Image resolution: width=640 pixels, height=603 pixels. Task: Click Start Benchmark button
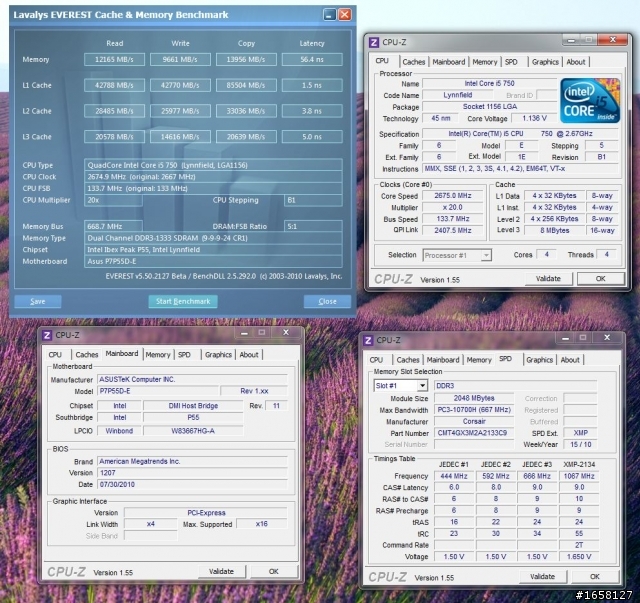[x=183, y=301]
